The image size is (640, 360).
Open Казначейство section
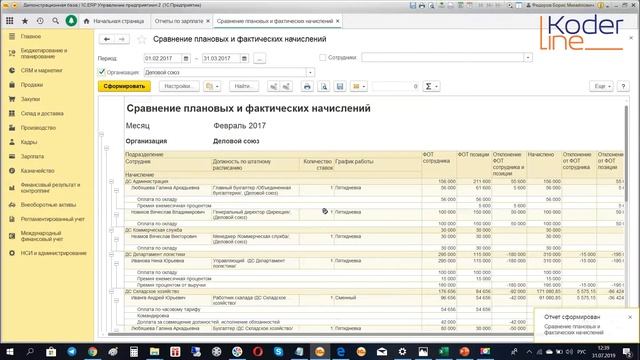click(38, 171)
